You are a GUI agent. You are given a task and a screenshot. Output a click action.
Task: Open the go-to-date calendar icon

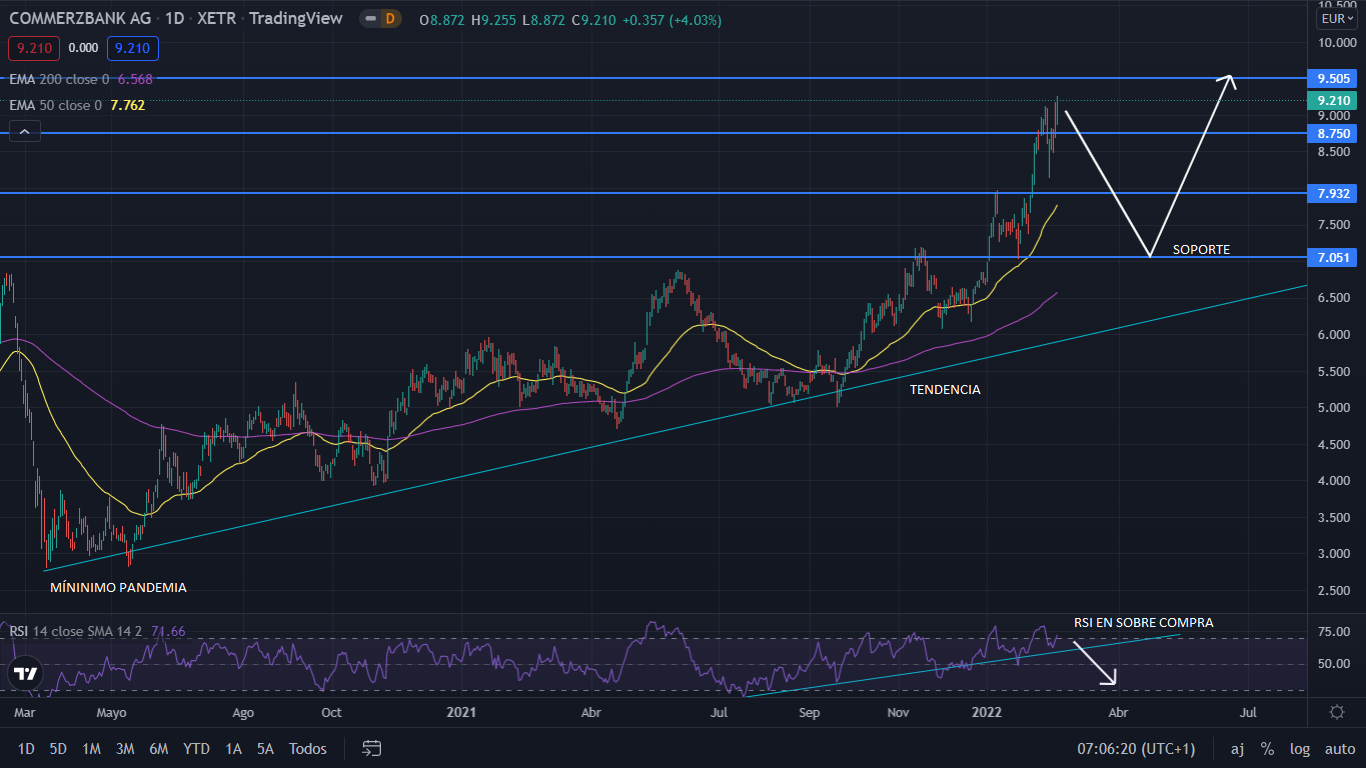tap(372, 748)
